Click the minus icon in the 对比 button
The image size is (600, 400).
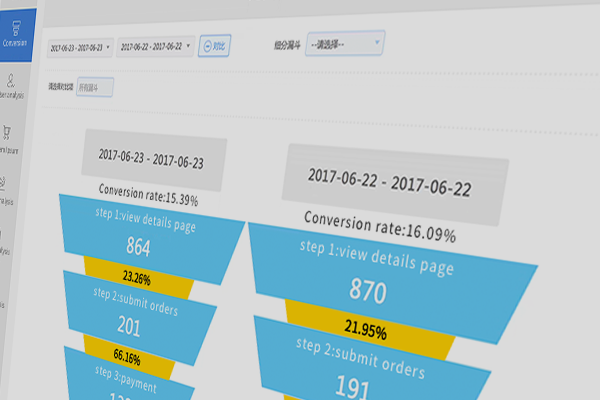click(207, 46)
